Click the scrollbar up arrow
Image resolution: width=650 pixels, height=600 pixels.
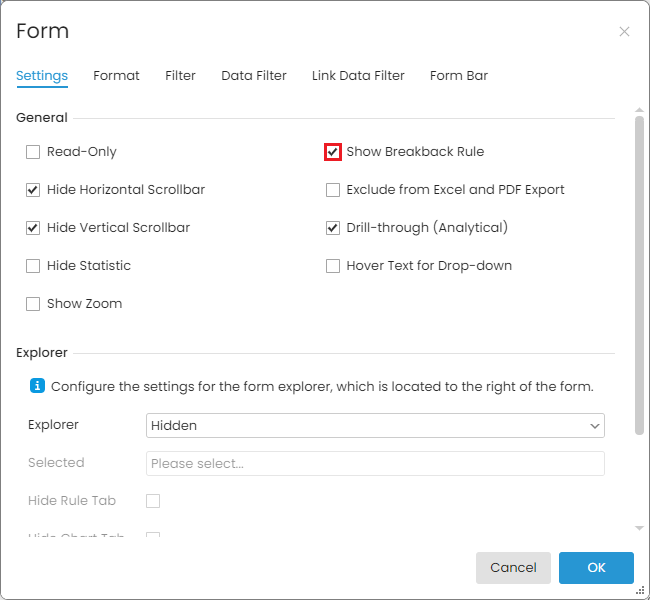click(639, 110)
